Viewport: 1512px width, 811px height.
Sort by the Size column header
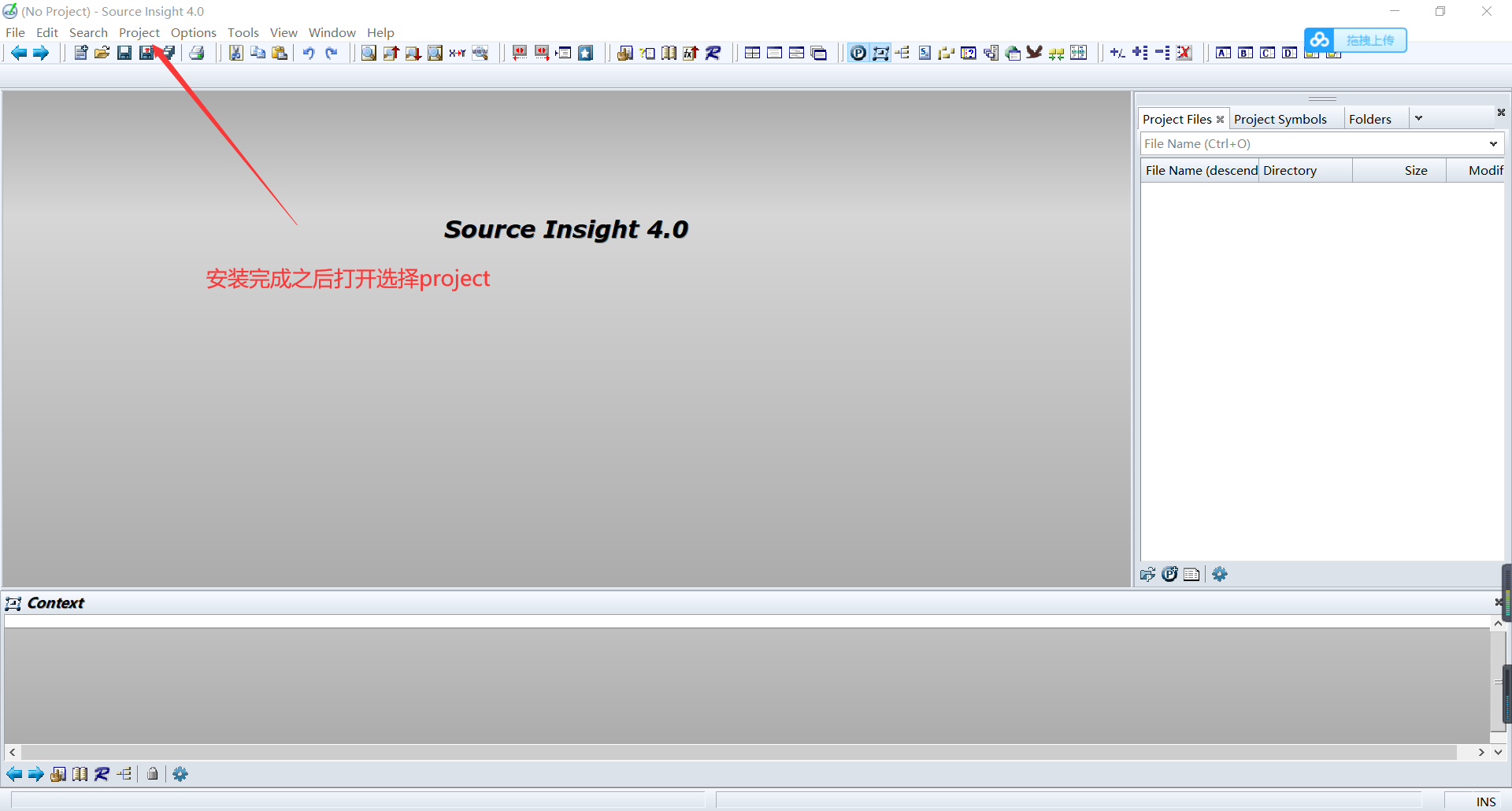click(1399, 170)
